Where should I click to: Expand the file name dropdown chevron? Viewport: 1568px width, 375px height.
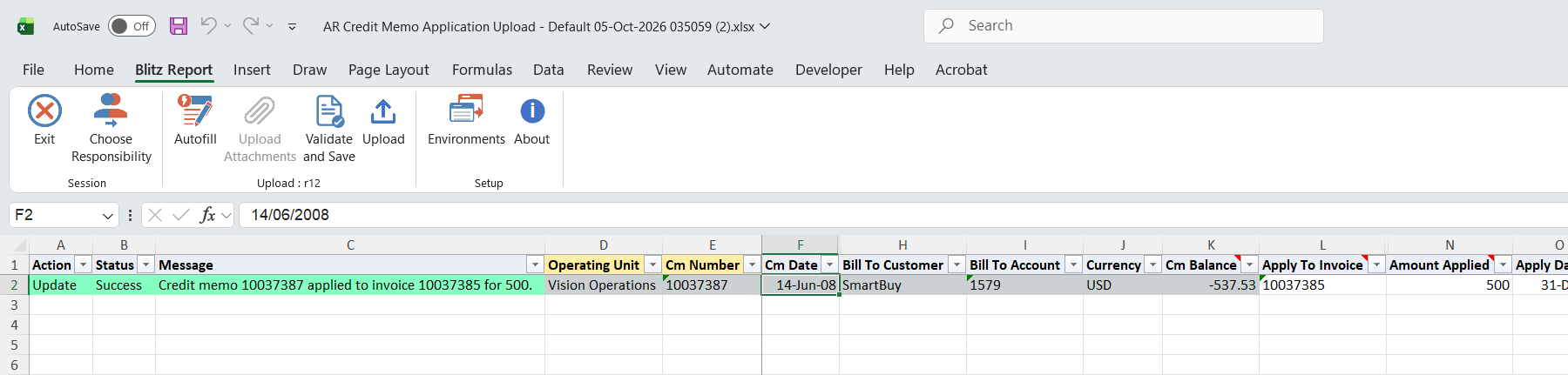click(x=765, y=26)
